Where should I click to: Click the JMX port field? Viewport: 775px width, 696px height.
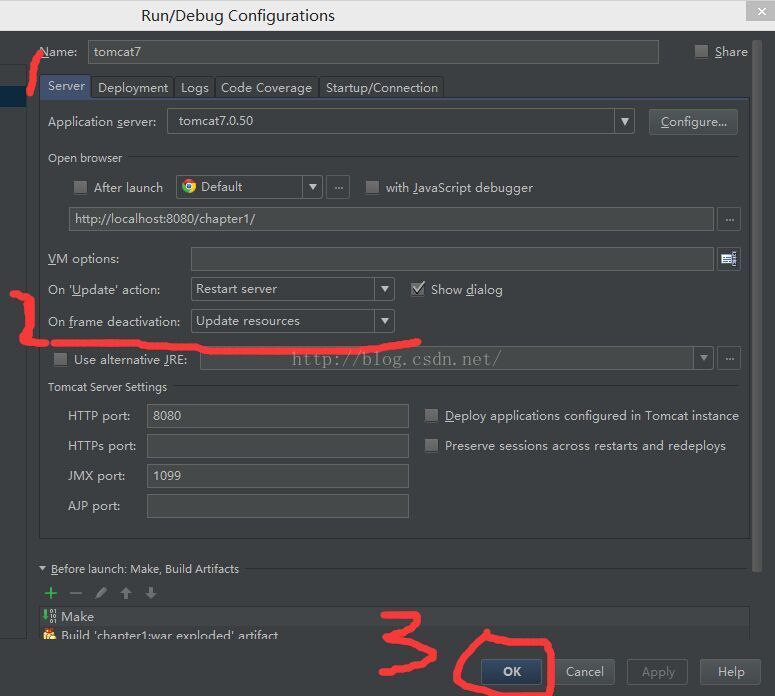[x=278, y=476]
